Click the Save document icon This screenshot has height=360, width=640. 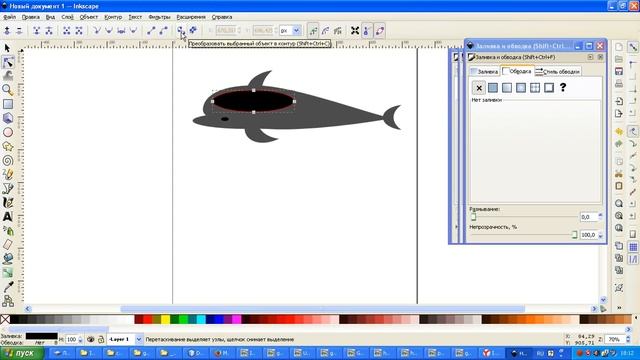(x=619, y=71)
